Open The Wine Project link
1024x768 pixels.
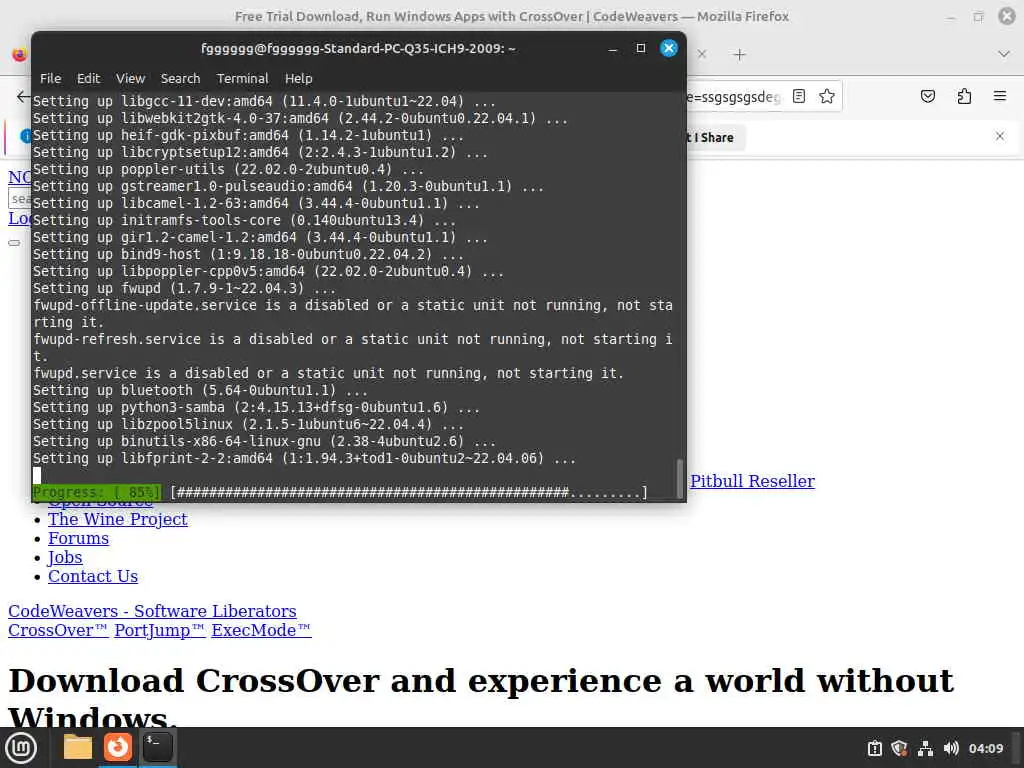(118, 519)
